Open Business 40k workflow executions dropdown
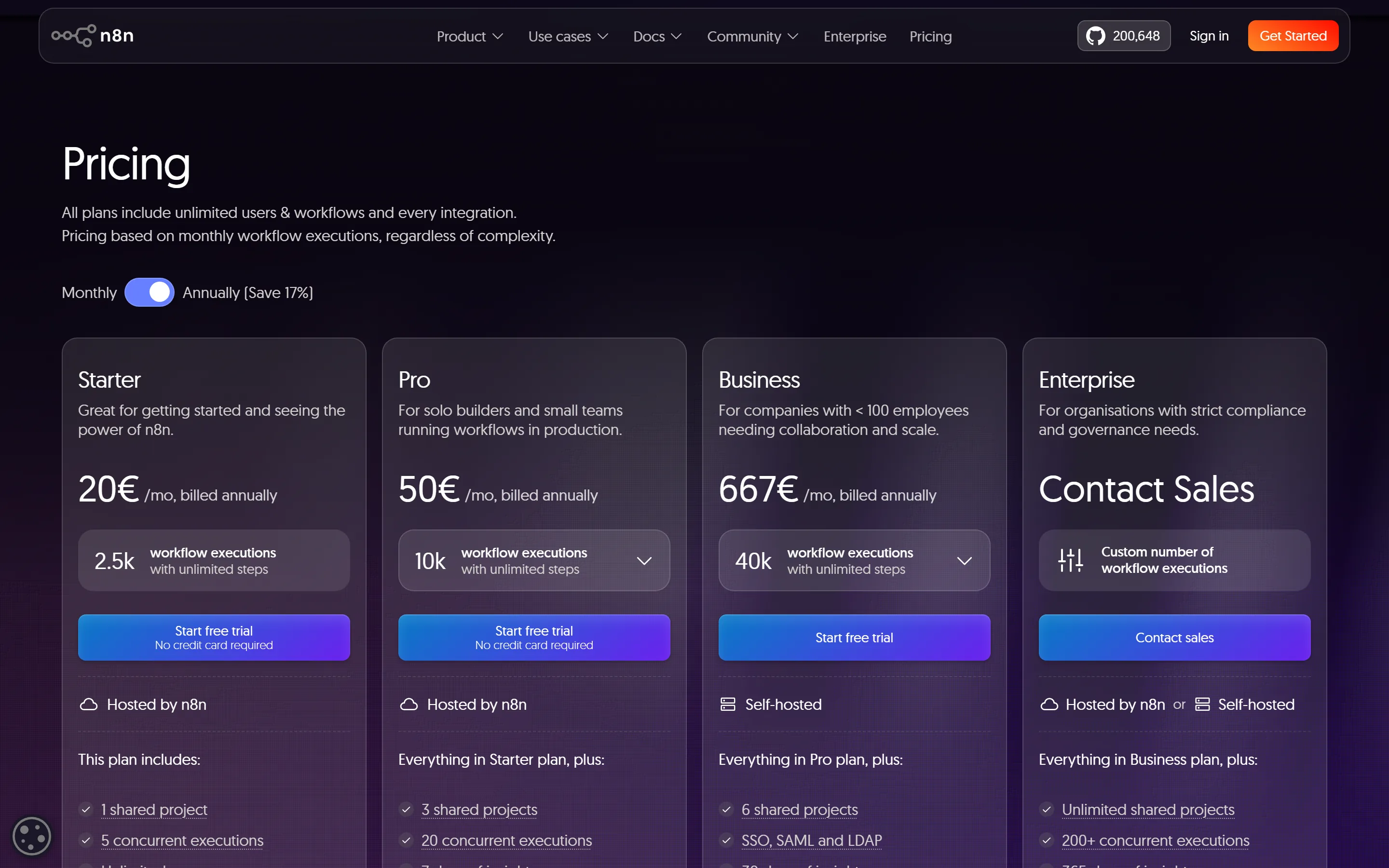 pyautogui.click(x=854, y=560)
